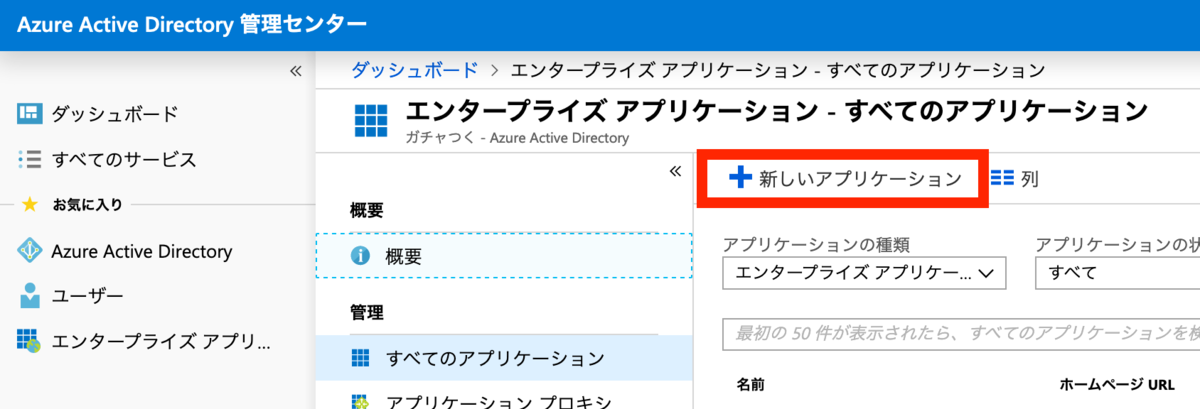Open アプリケーションの種類 dropdown
Image resolution: width=1200 pixels, height=409 pixels.
(864, 272)
